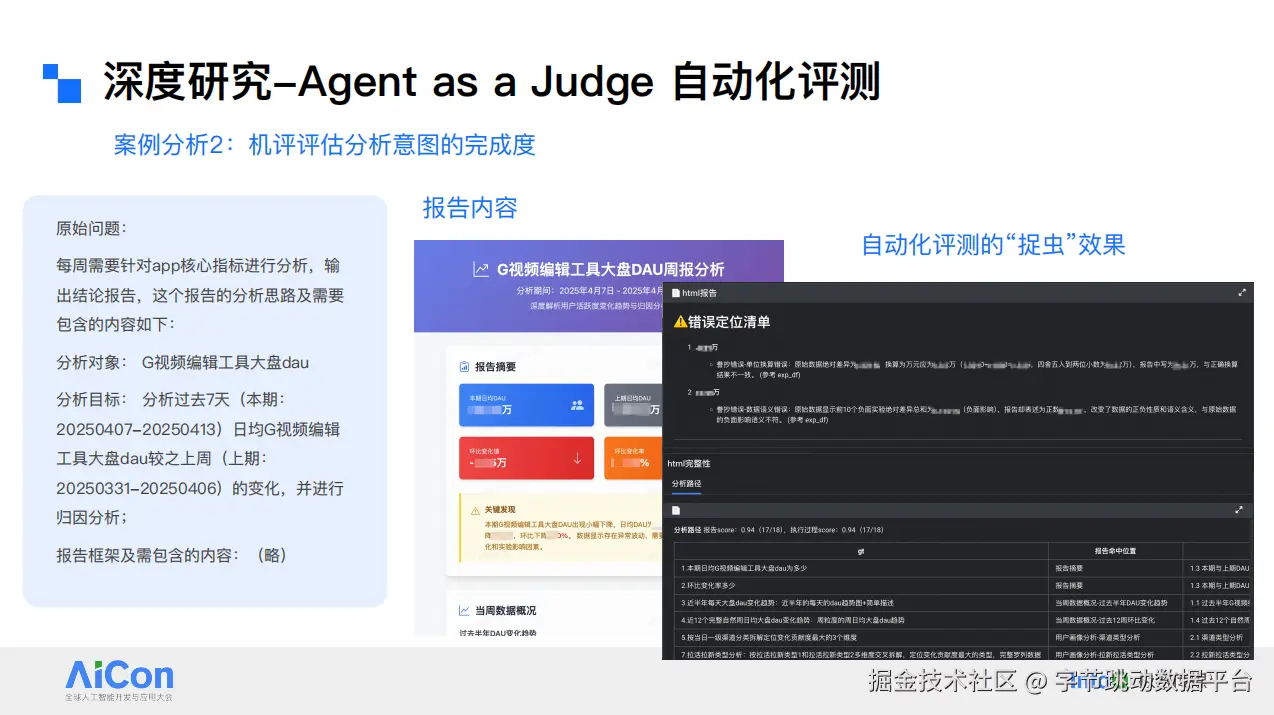Click the chart icon beside G视频编辑工具大盘DAU周报分析
This screenshot has width=1274, height=715.
(x=481, y=269)
